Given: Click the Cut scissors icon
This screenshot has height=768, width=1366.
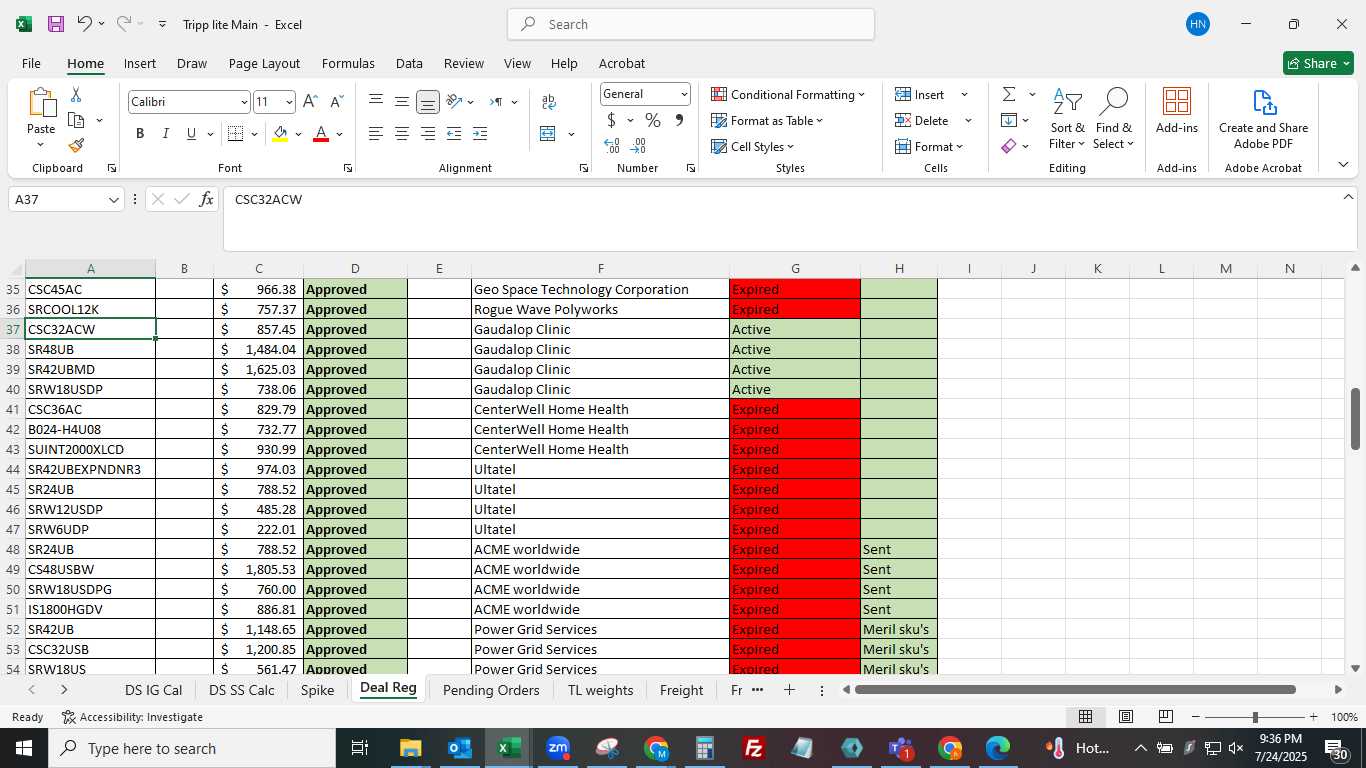Looking at the screenshot, I should tap(76, 95).
